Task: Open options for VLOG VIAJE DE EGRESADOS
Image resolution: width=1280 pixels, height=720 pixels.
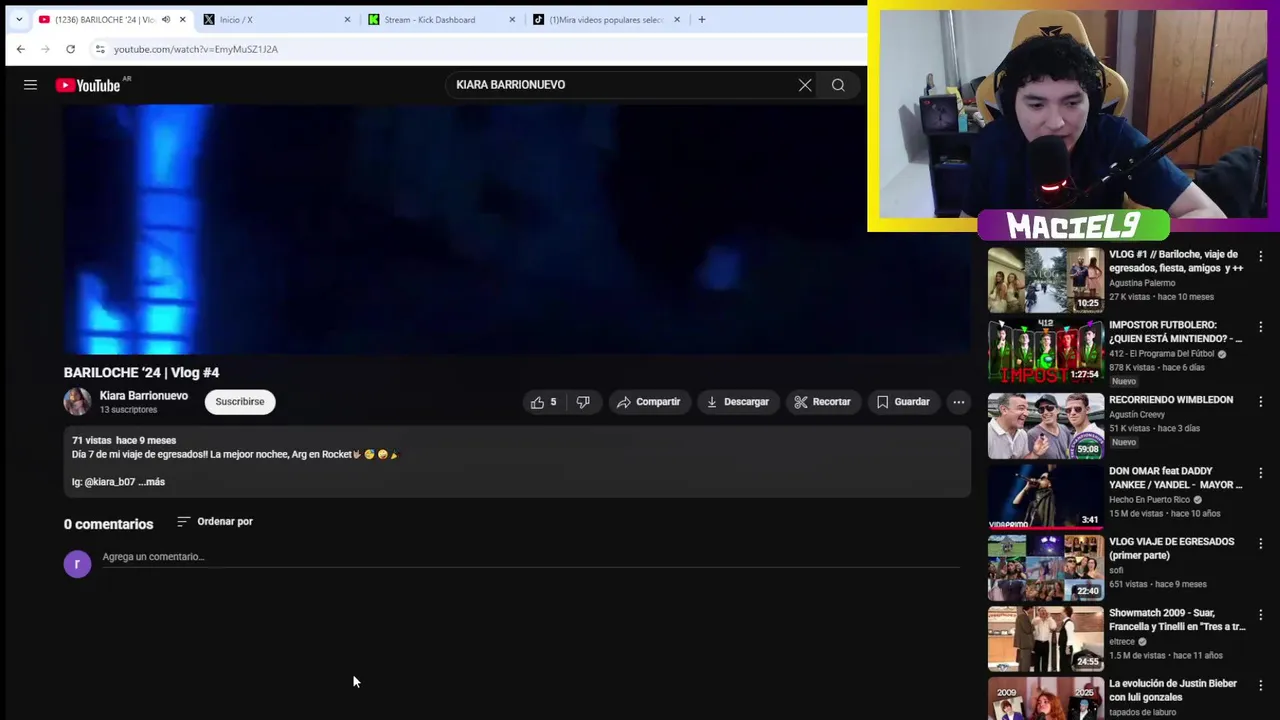Action: coord(1260,543)
